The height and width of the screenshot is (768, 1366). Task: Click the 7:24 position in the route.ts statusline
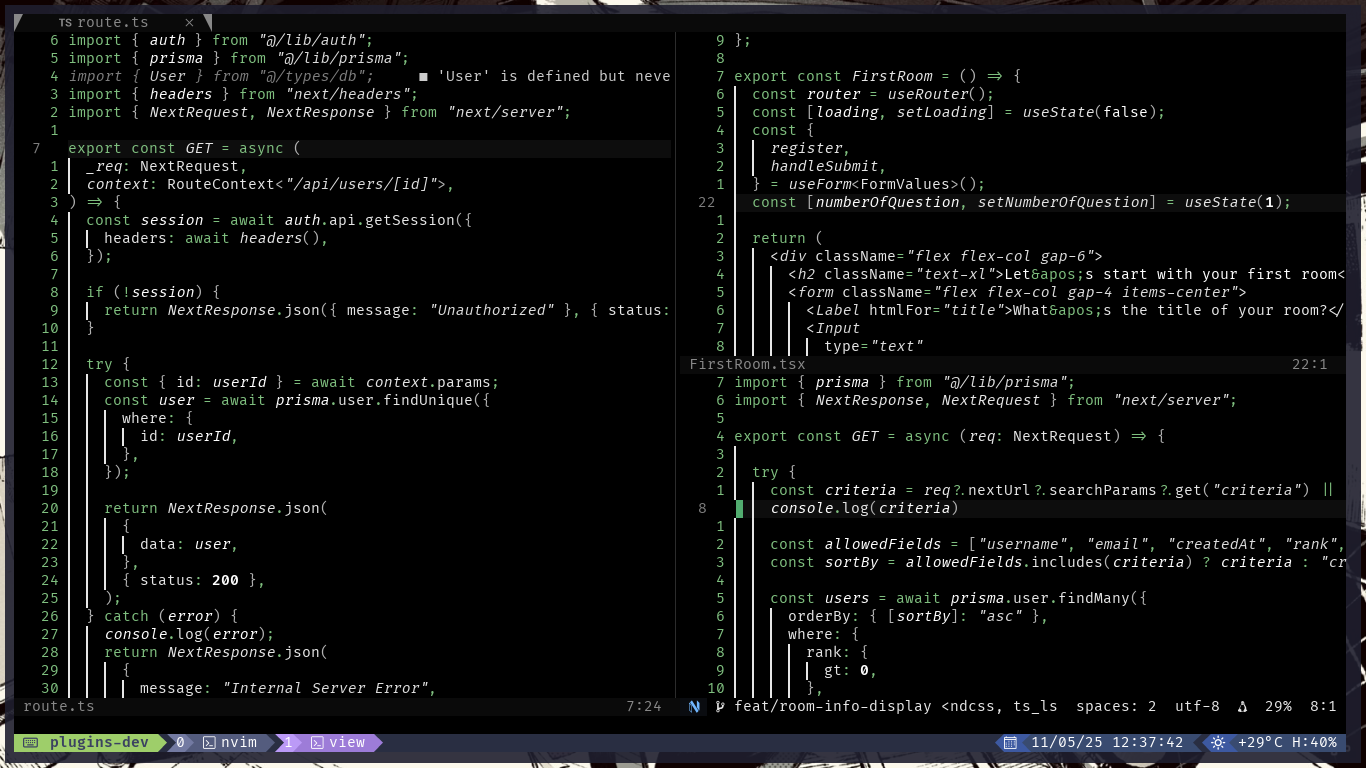[x=644, y=706]
